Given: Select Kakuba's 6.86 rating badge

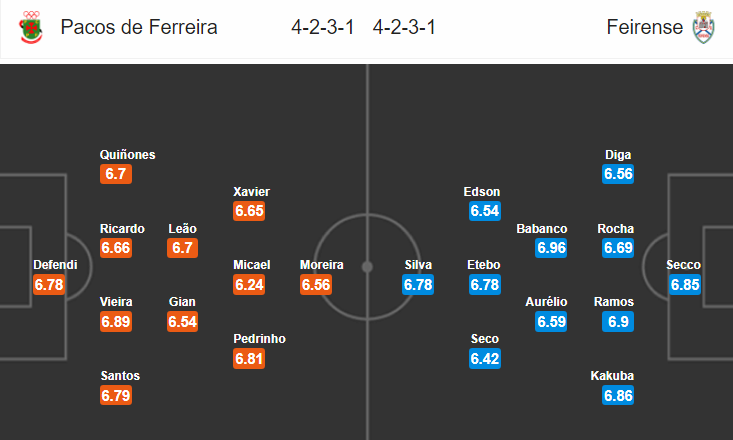Looking at the screenshot, I should (x=618, y=396).
